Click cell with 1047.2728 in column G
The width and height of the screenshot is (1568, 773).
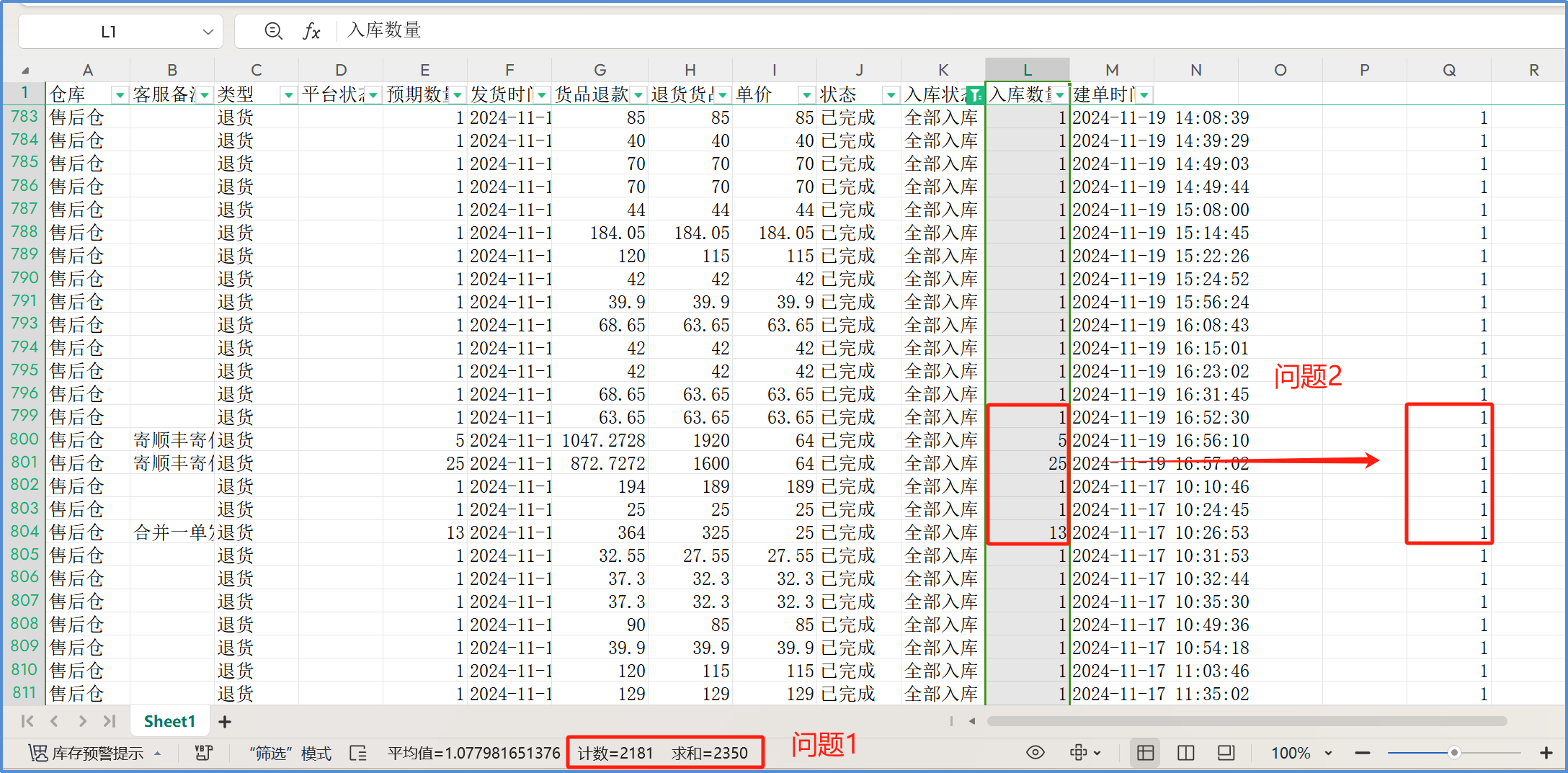[x=600, y=440]
